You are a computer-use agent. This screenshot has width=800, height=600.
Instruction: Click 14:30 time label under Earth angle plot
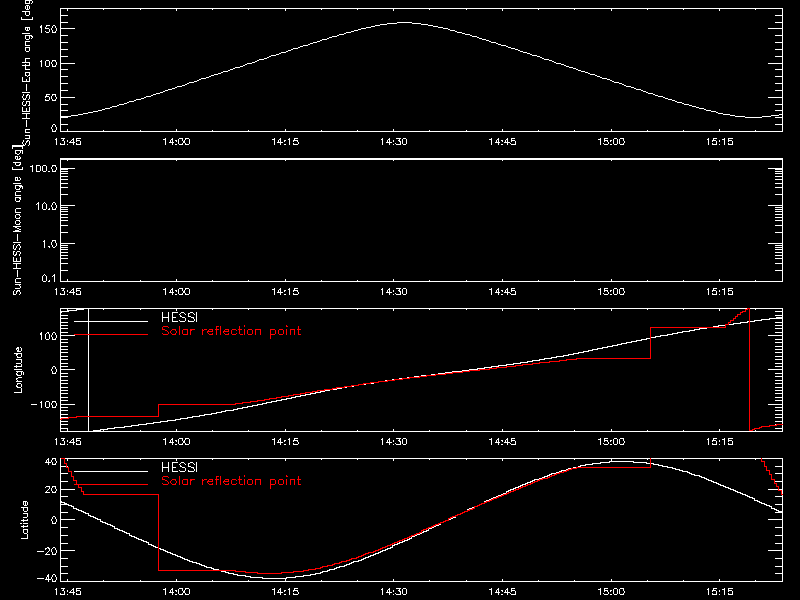[x=394, y=142]
